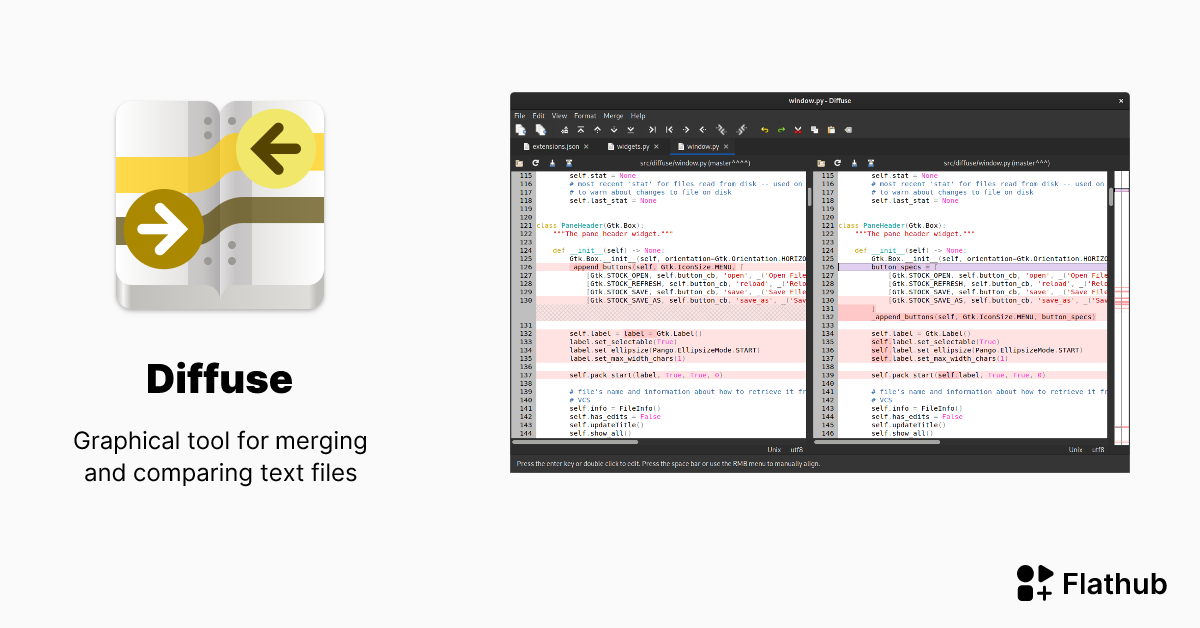This screenshot has height=628, width=1200.
Task: Select the Realign All tool
Action: click(x=564, y=129)
